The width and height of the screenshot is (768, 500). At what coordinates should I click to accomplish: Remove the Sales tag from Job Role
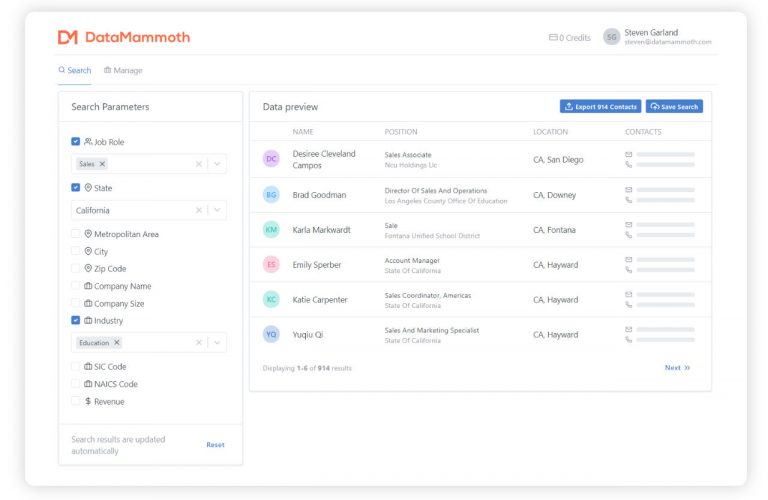click(x=102, y=164)
